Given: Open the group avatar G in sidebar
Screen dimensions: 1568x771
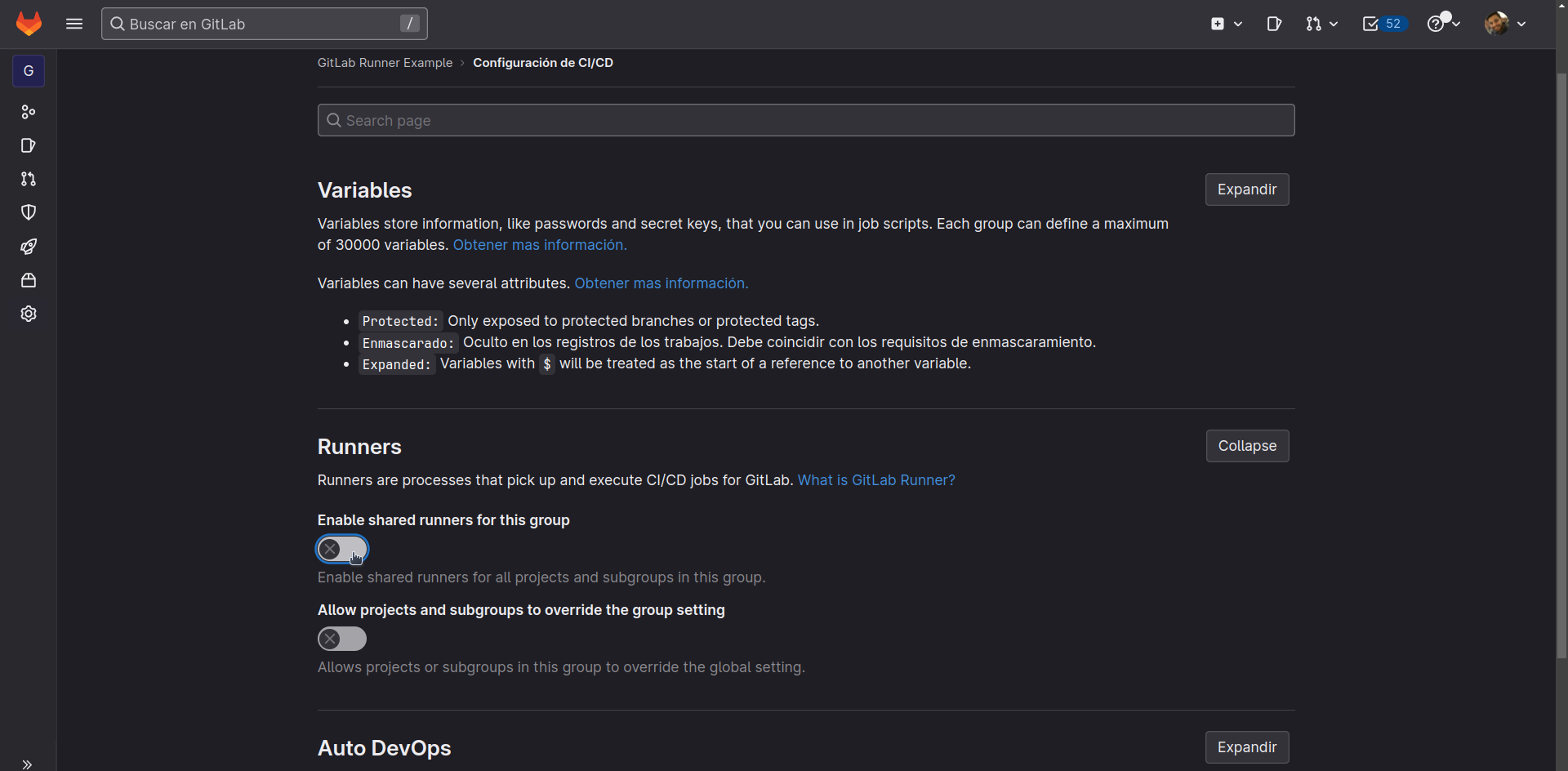Looking at the screenshot, I should (x=29, y=71).
